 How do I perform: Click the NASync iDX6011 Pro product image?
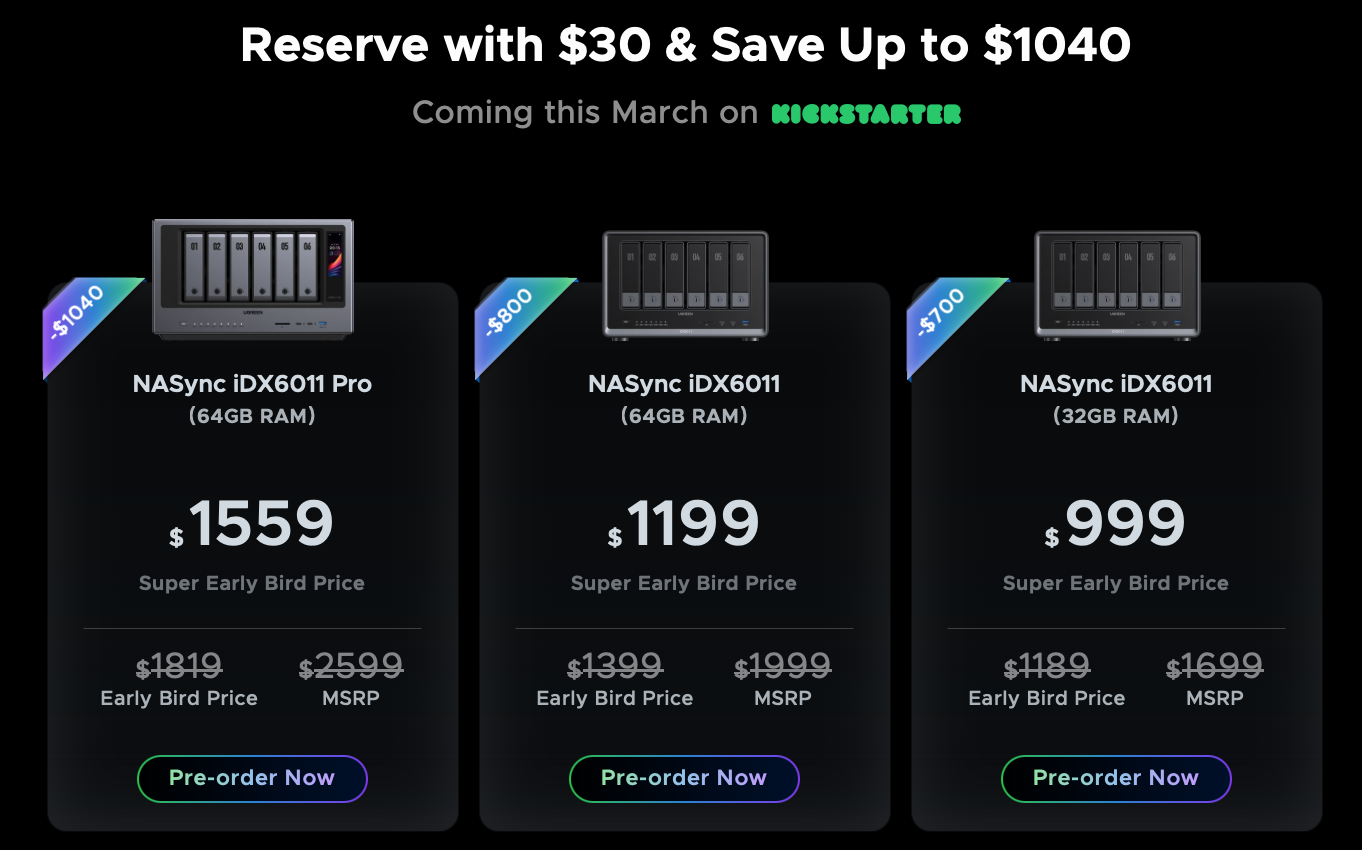click(x=253, y=278)
